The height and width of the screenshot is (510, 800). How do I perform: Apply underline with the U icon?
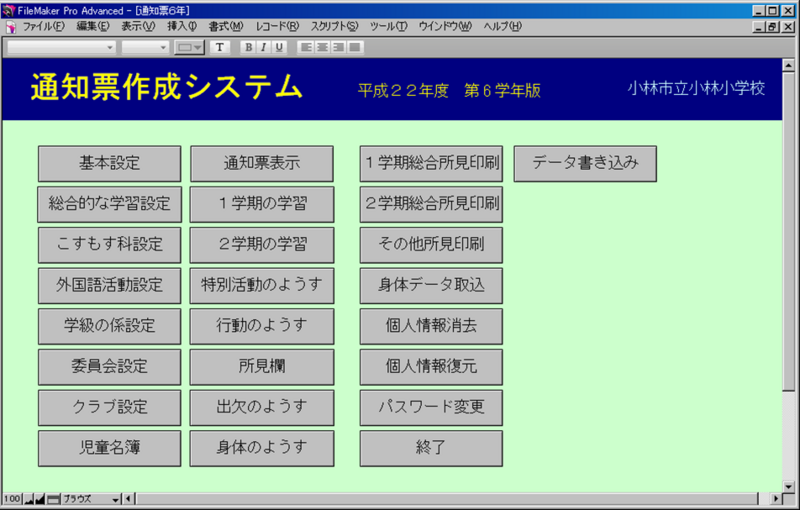[x=279, y=47]
